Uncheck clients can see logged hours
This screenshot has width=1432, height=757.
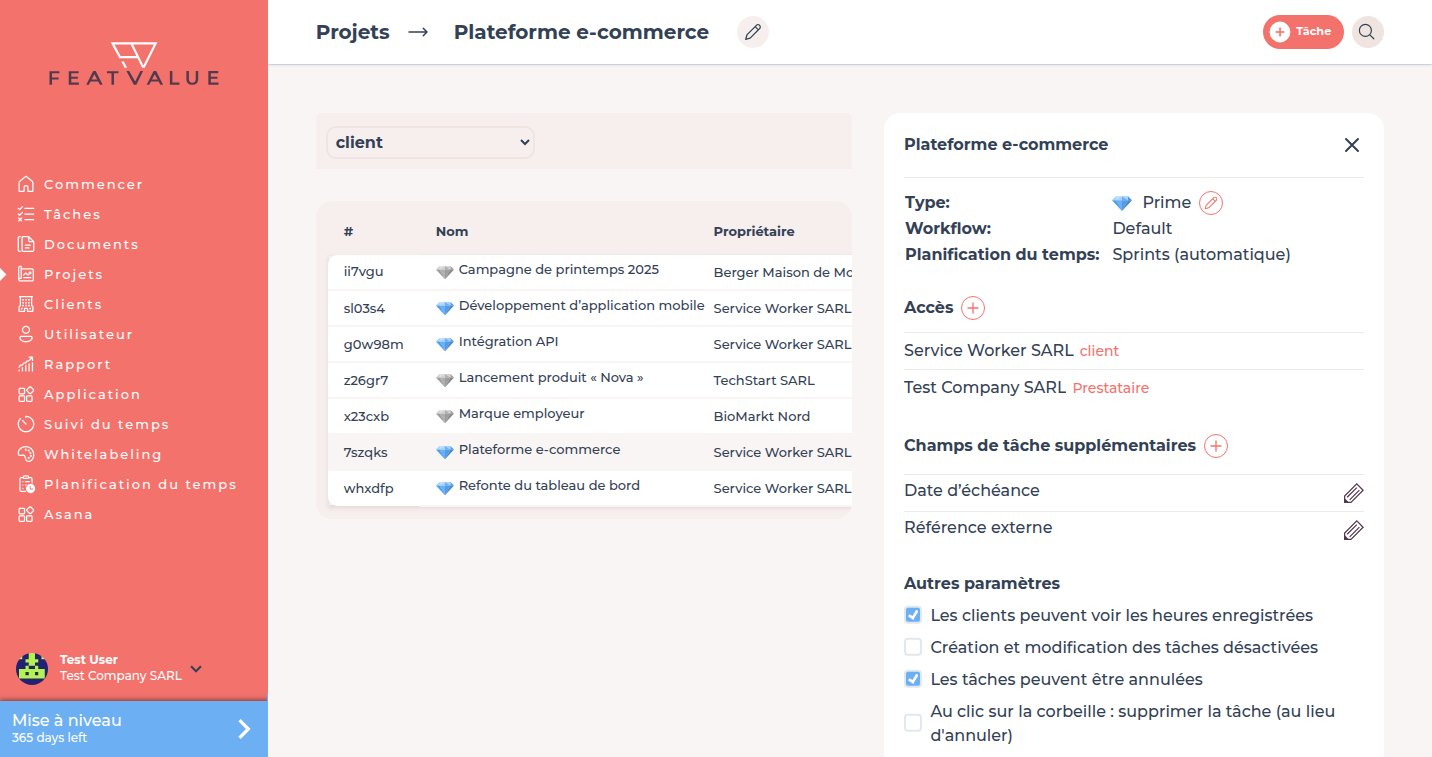pyautogui.click(x=913, y=615)
